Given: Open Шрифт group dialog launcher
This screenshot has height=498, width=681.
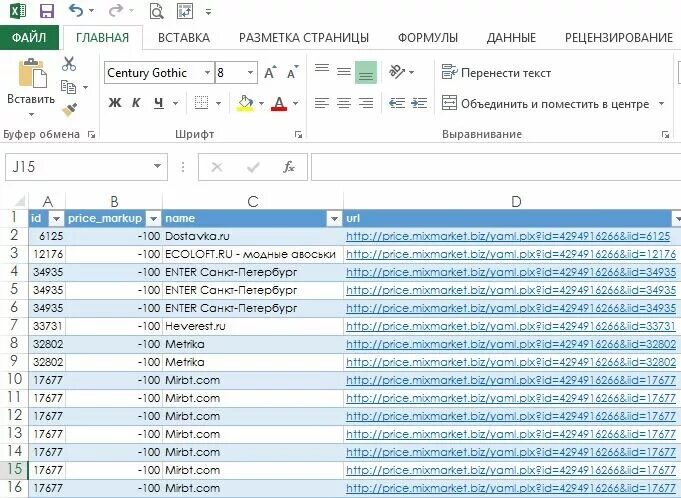Looking at the screenshot, I should 298,135.
